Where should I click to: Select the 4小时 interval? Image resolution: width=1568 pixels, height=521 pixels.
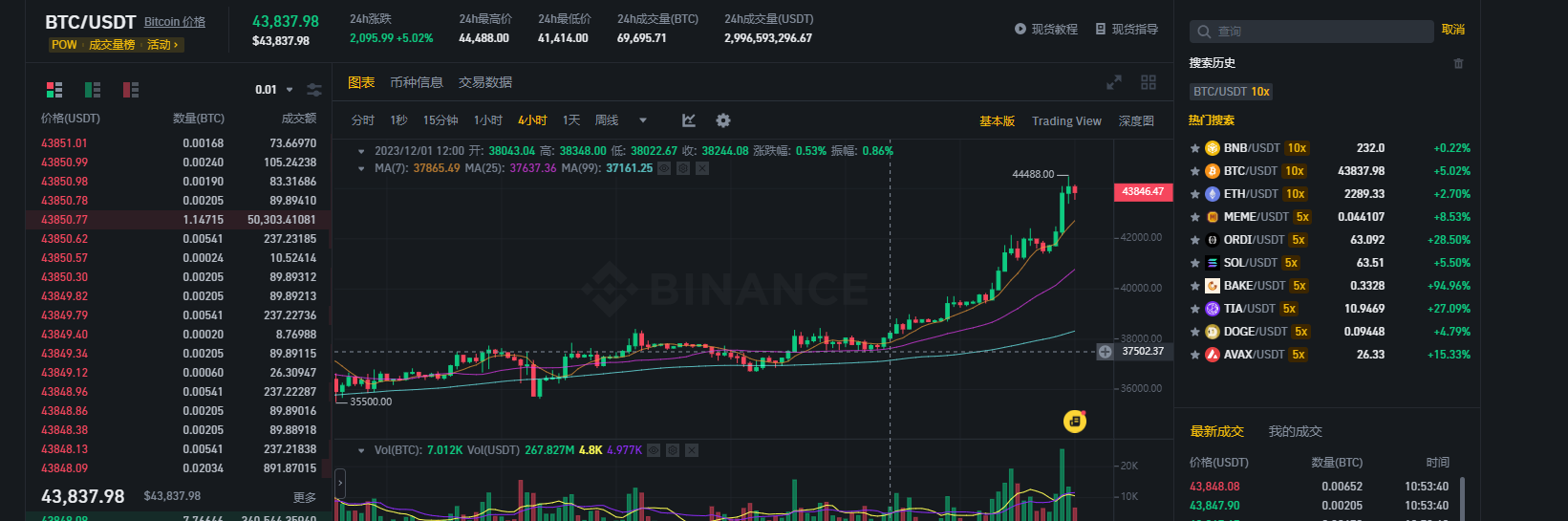532,120
